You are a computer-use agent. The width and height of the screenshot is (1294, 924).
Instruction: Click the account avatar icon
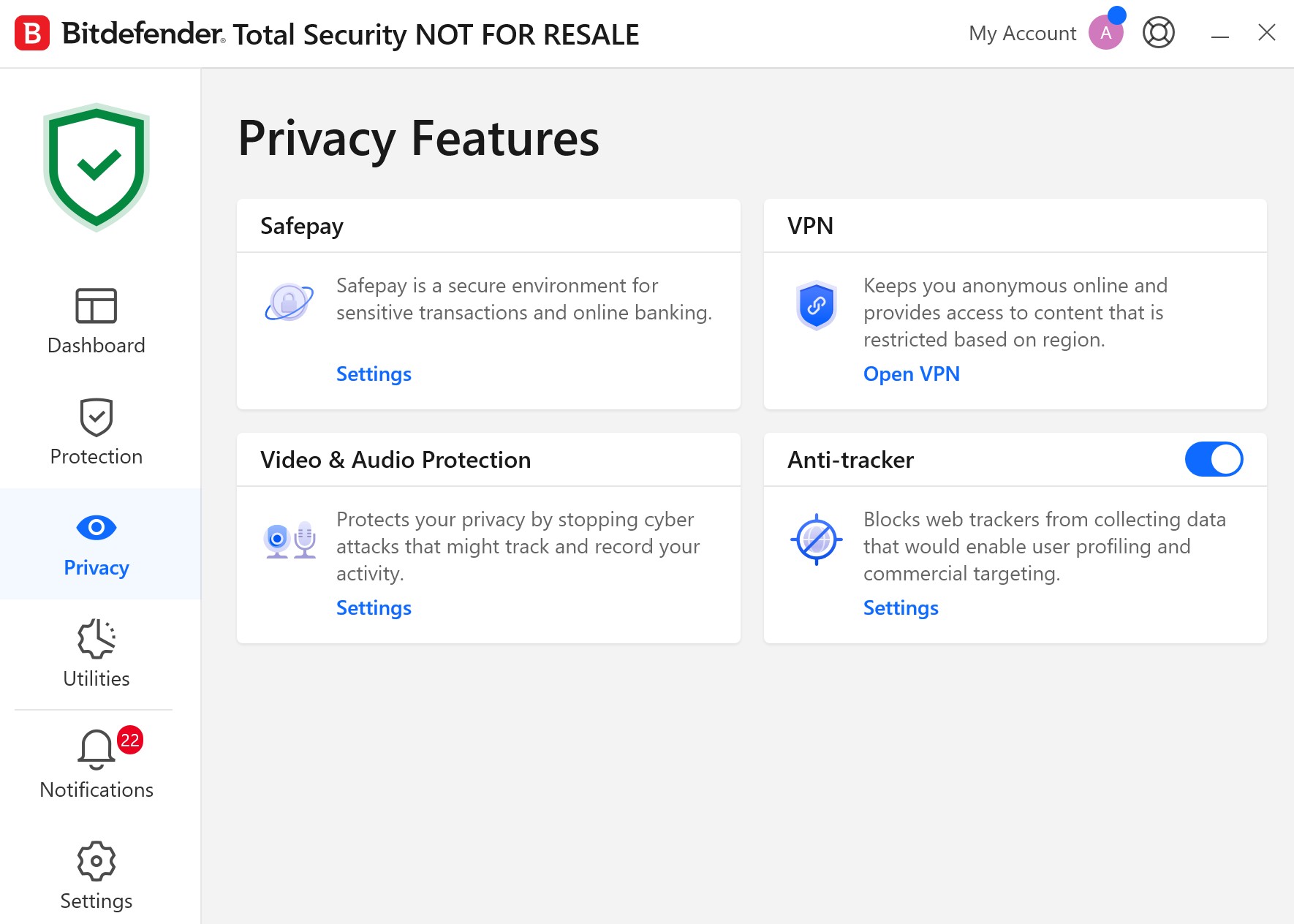[1105, 33]
